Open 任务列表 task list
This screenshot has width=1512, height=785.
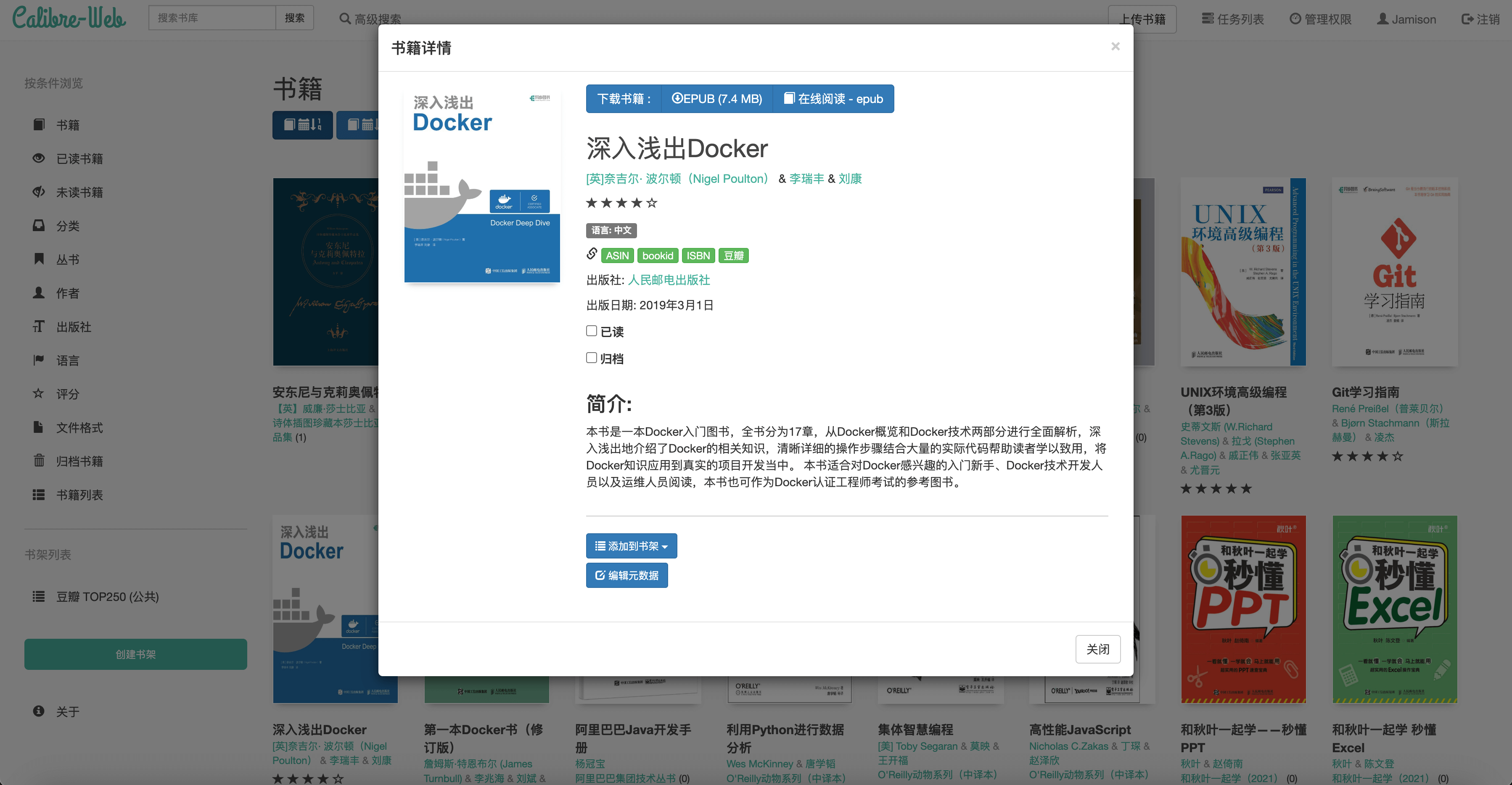click(1233, 19)
